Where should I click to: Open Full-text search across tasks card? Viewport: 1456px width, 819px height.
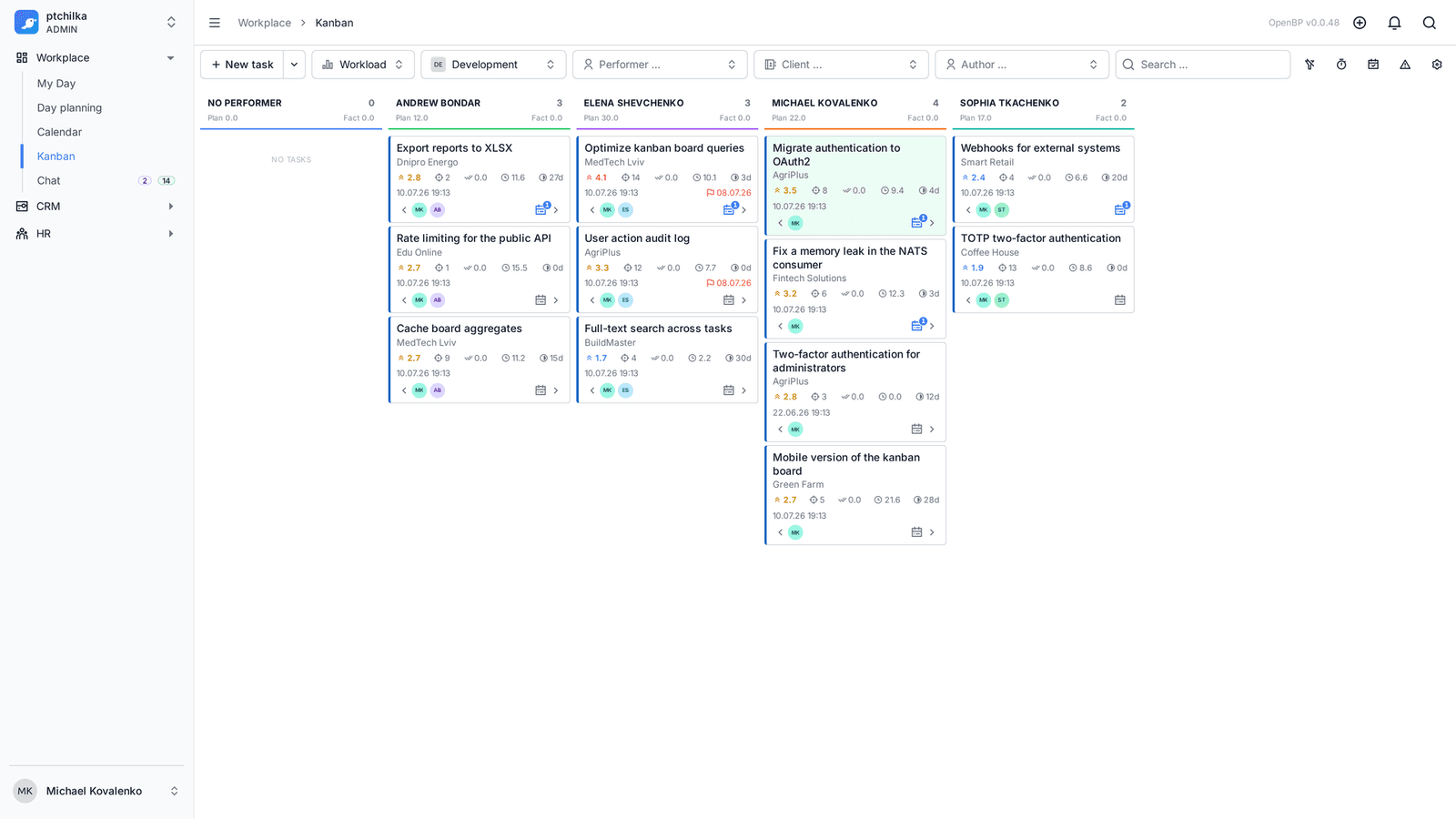(658, 329)
